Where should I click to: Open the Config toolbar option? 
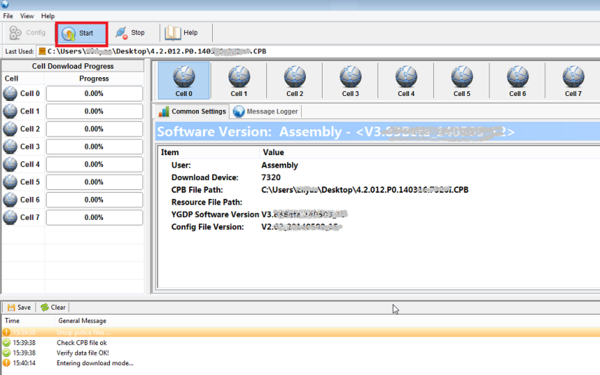pyautogui.click(x=27, y=33)
